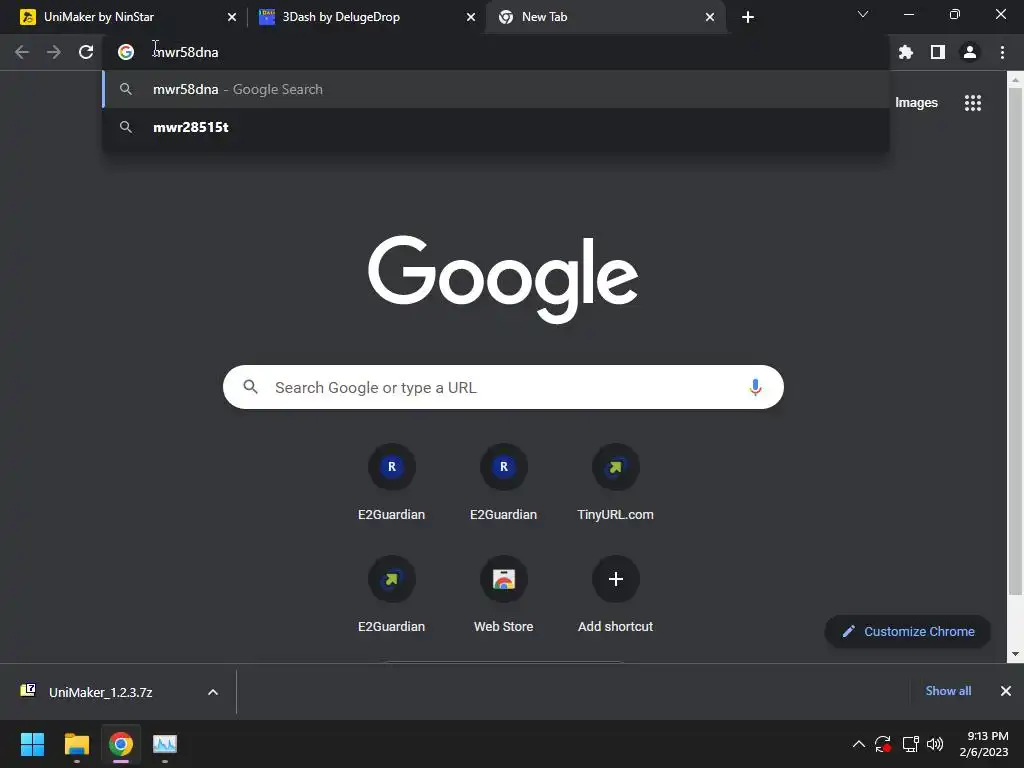
Task: Click the page scrollbar up arrow
Action: coord(1015,80)
